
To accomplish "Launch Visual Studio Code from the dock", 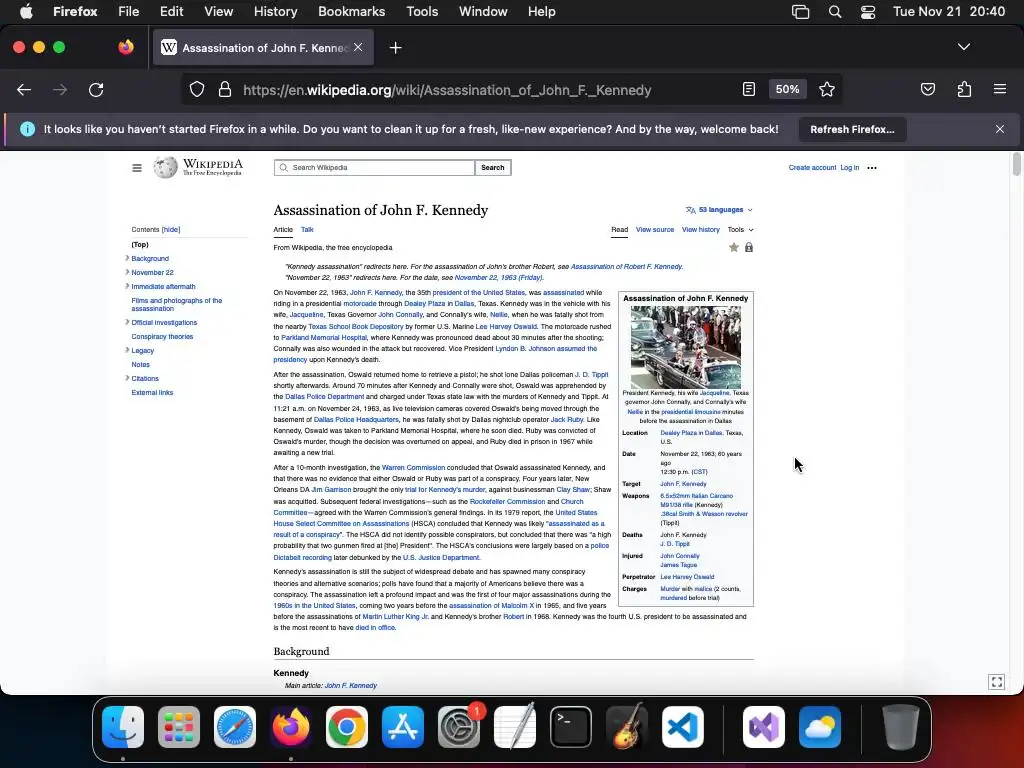I will [x=683, y=727].
